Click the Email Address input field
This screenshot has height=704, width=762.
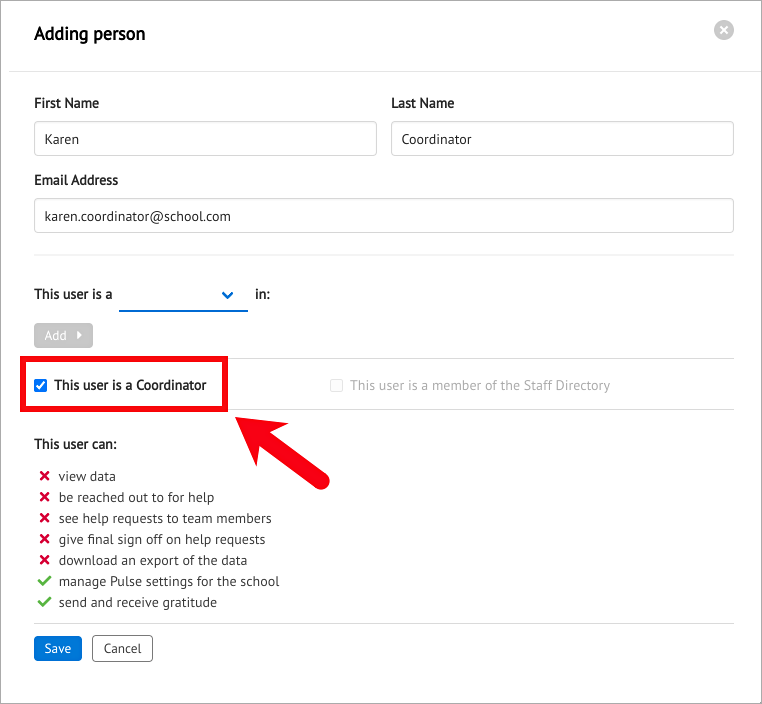pyautogui.click(x=383, y=216)
